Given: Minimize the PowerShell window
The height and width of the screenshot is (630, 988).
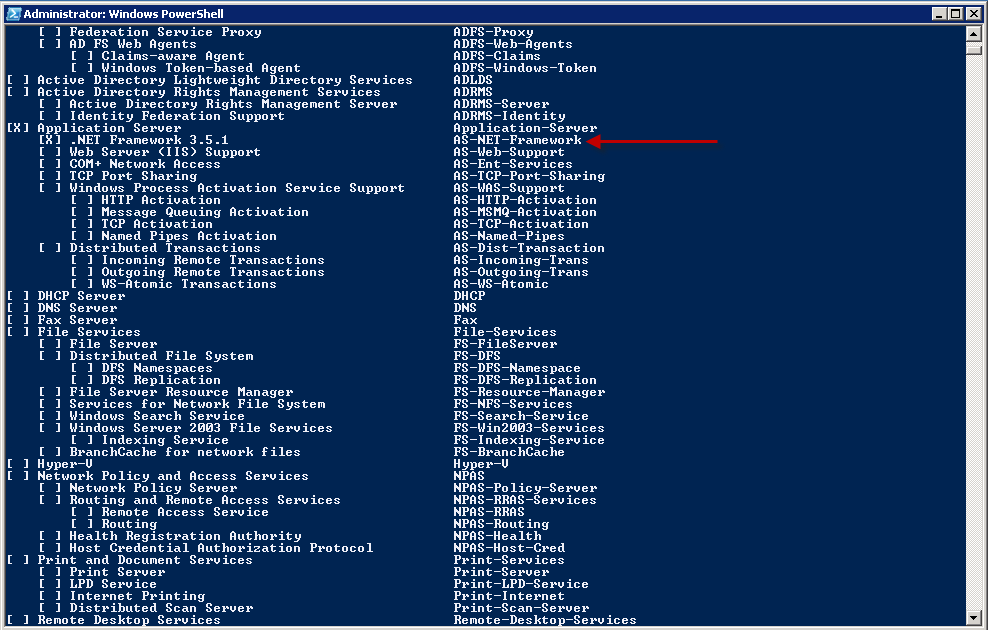Looking at the screenshot, I should click(x=939, y=13).
